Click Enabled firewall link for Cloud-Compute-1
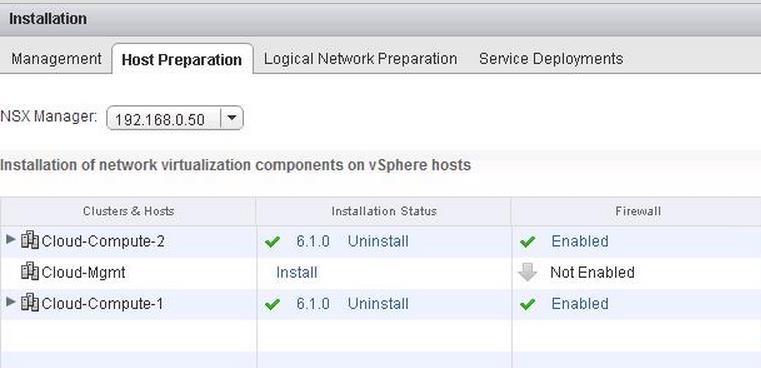This screenshot has height=368, width=761. [579, 304]
